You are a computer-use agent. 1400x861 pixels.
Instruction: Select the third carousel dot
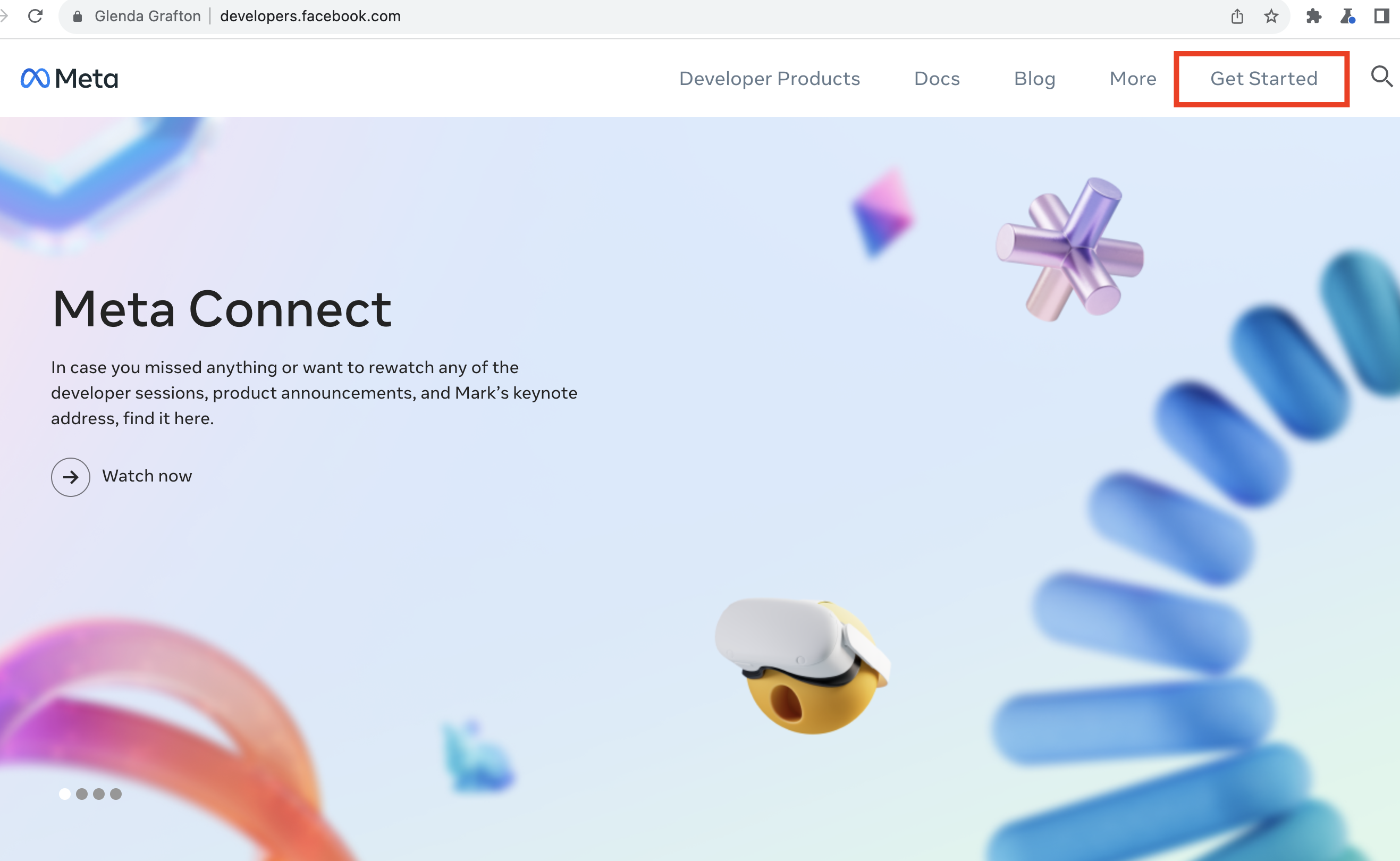(99, 794)
